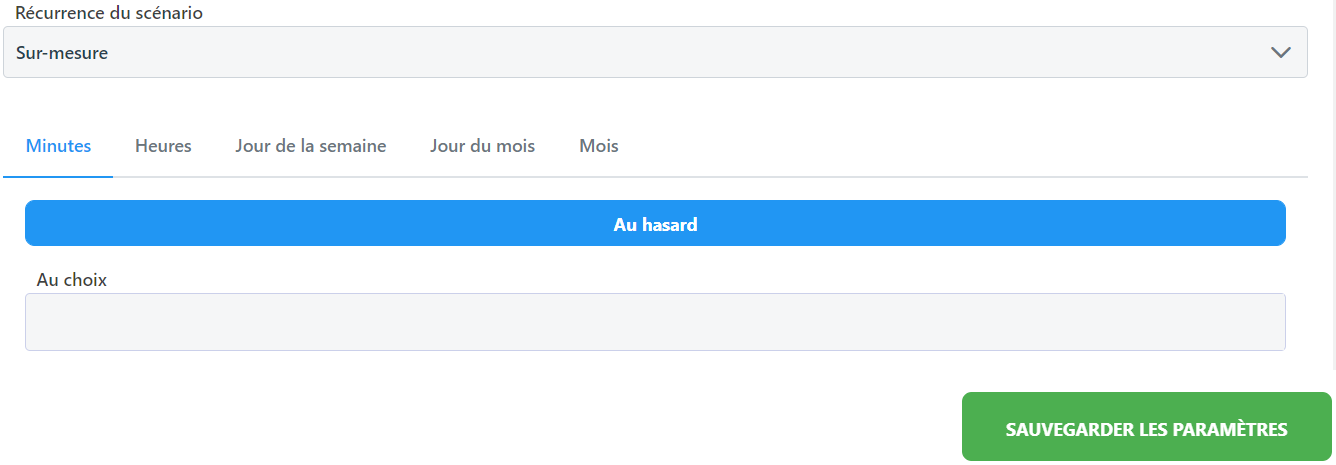
Task: Save the parameters with the green button
Action: coord(1146,429)
